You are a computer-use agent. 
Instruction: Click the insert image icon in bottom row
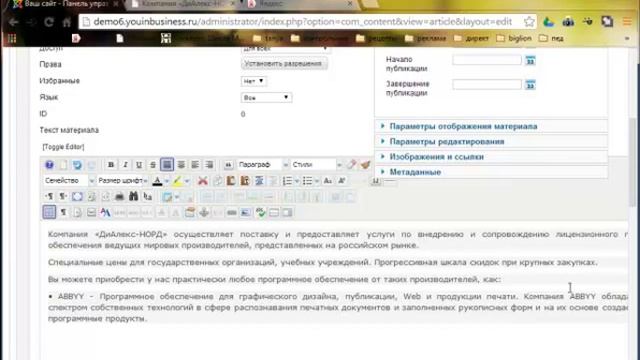[x=246, y=212]
